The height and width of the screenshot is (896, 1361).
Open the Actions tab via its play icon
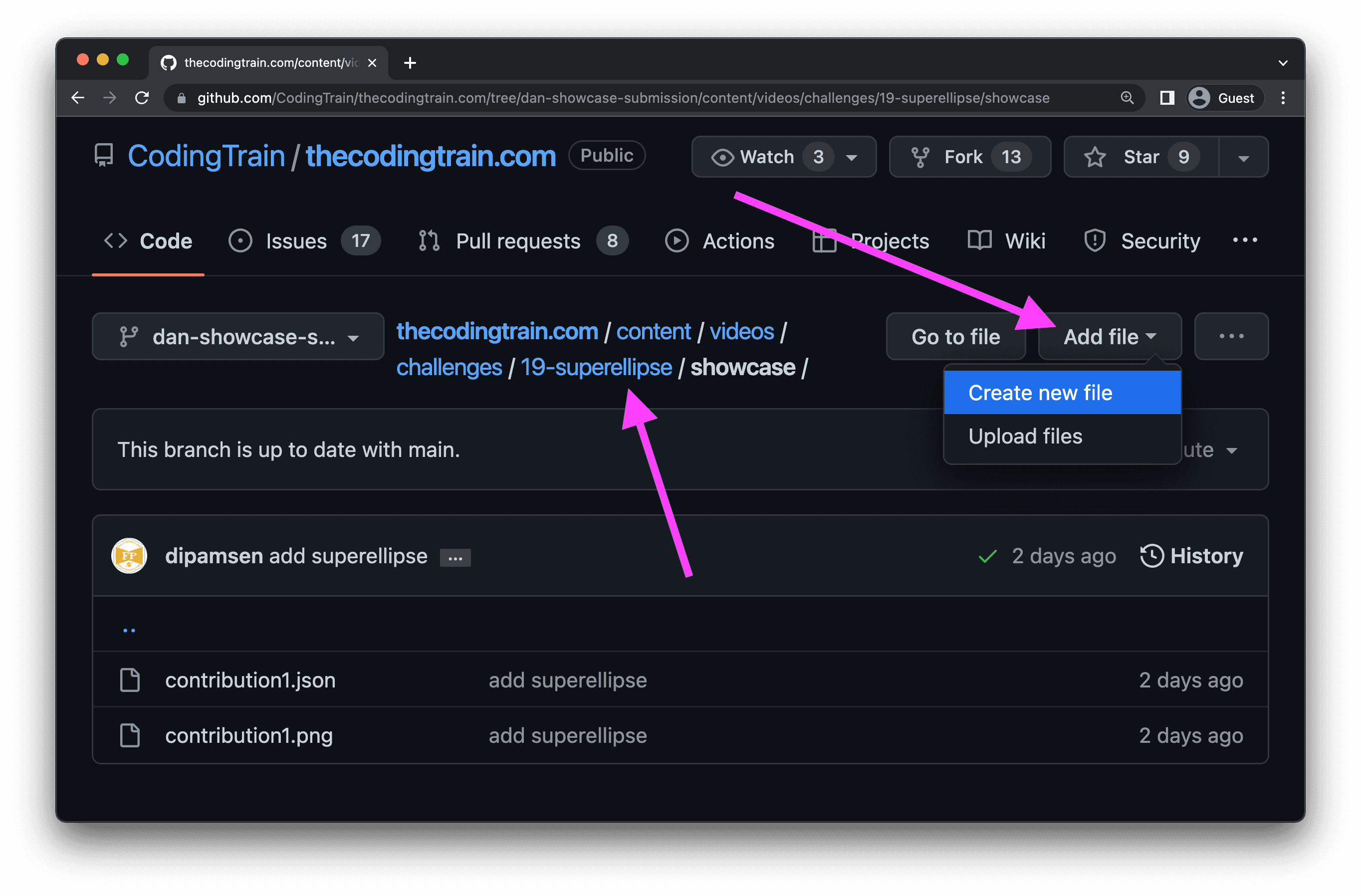click(677, 241)
